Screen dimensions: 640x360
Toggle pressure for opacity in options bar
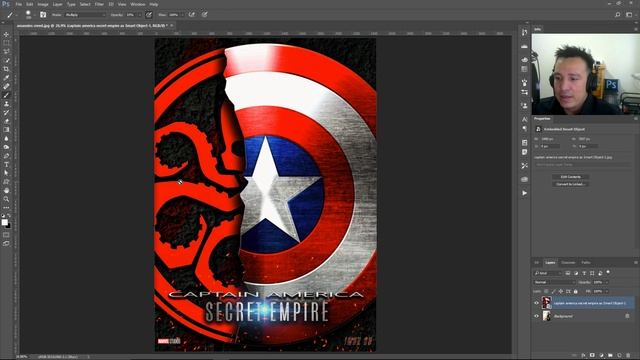[149, 15]
